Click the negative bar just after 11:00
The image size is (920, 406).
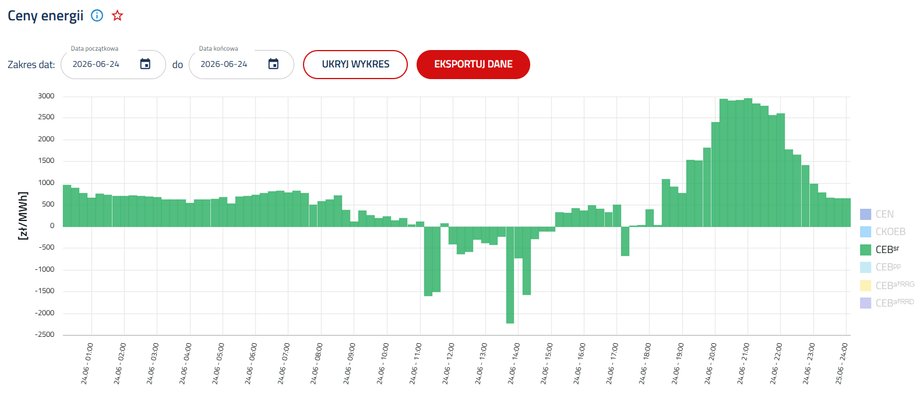point(428,261)
